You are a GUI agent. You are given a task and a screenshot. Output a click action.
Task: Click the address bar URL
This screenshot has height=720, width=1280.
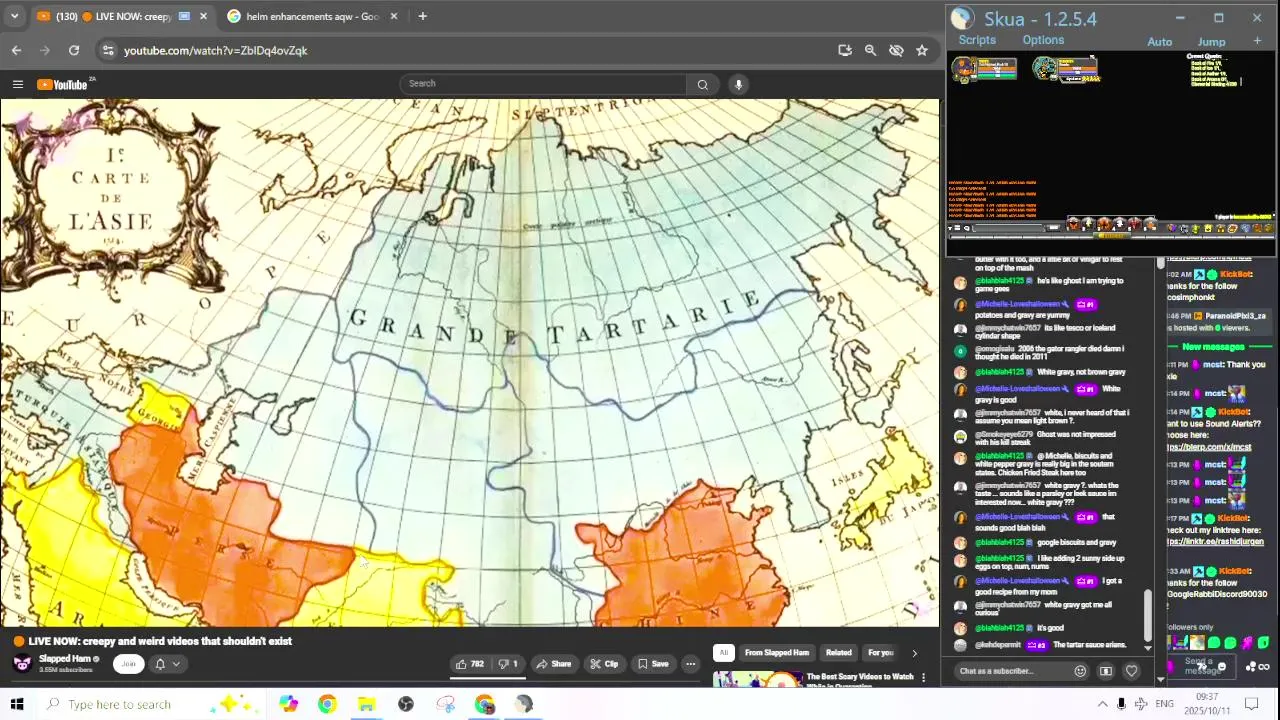(215, 50)
